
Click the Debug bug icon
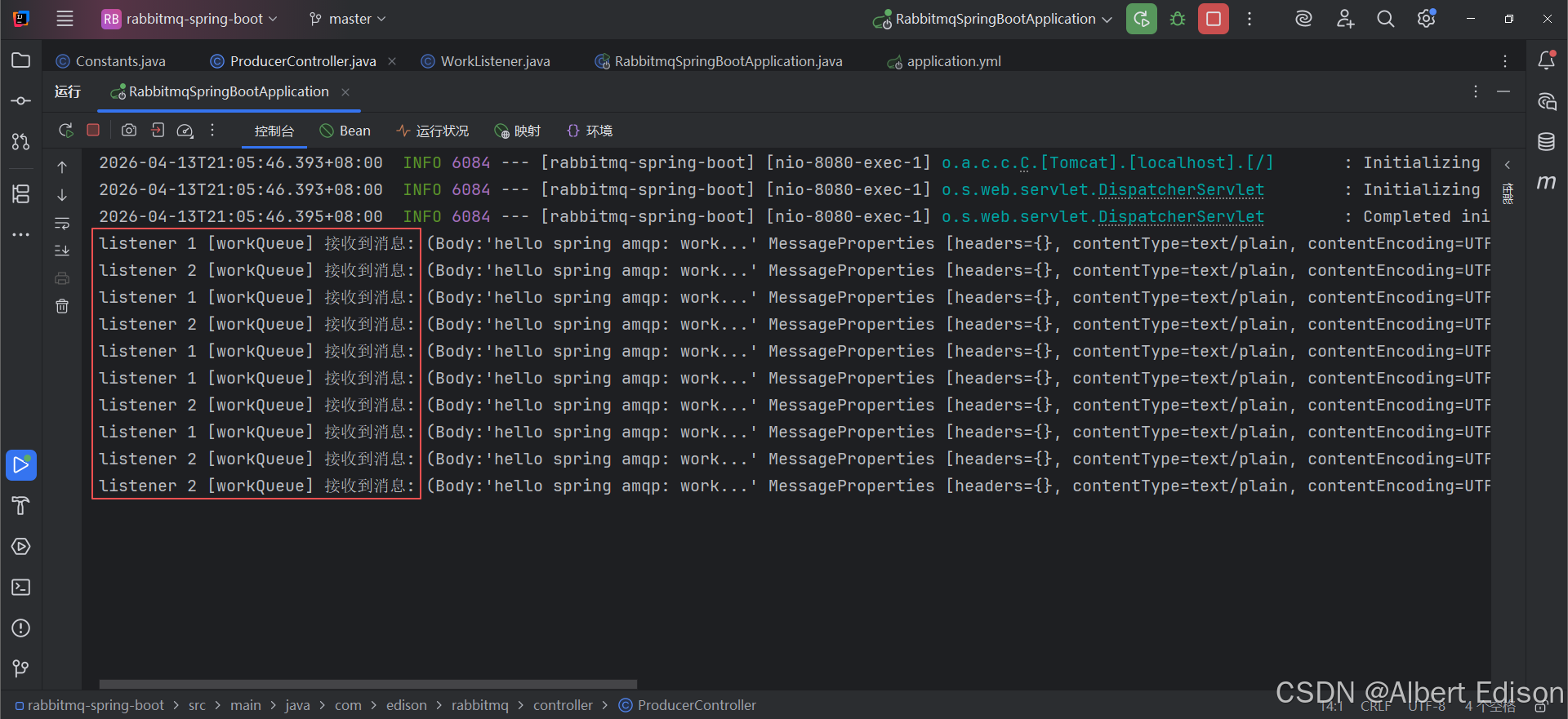click(1177, 19)
